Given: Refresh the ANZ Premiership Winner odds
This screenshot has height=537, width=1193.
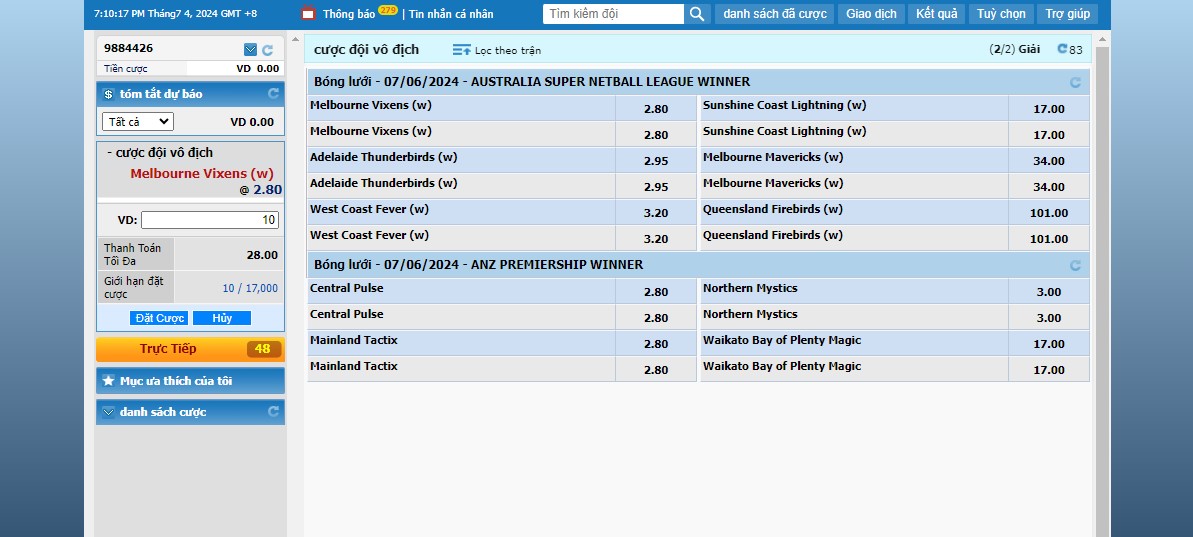Looking at the screenshot, I should coord(1075,265).
